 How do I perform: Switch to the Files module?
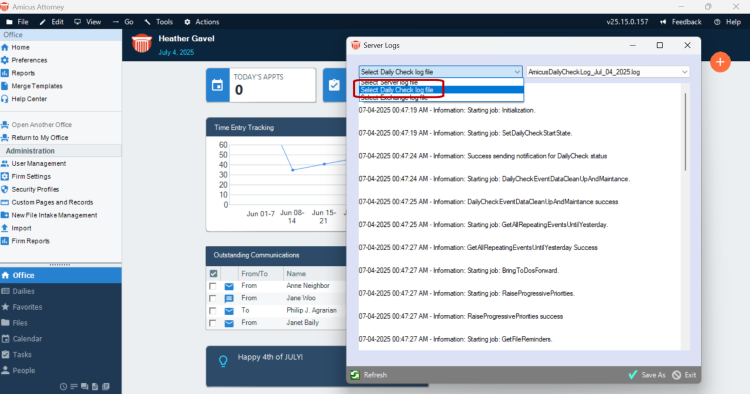click(x=61, y=323)
